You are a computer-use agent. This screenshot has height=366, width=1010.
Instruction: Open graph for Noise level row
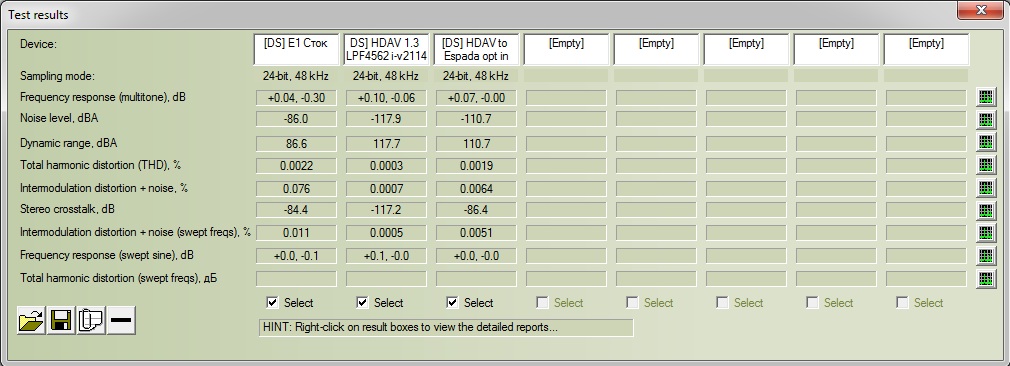(986, 119)
